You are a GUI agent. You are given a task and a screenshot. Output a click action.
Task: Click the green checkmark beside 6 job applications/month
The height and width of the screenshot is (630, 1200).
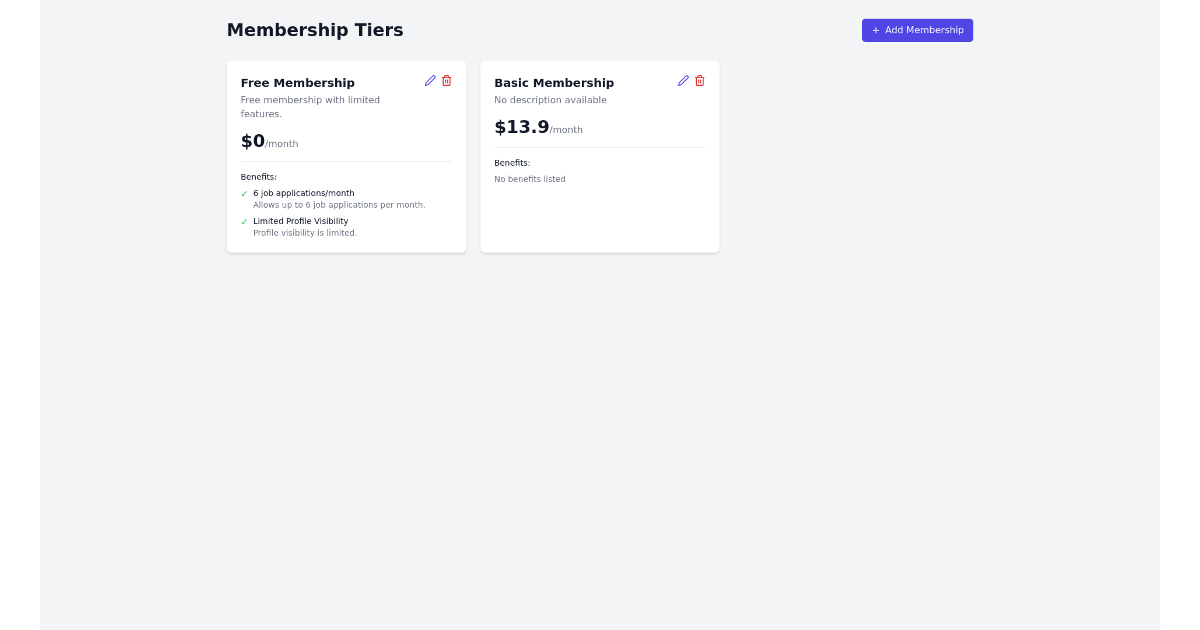(x=245, y=194)
